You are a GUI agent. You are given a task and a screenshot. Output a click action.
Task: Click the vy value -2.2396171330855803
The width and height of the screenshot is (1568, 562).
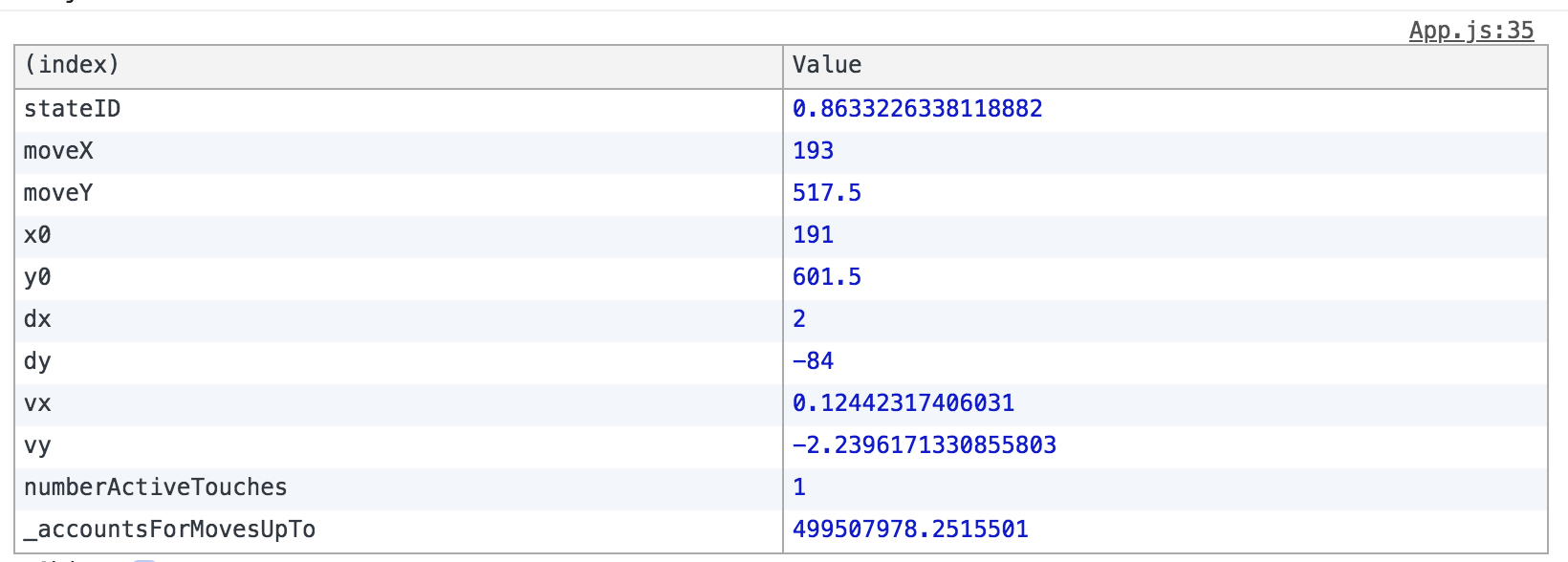[x=925, y=445]
